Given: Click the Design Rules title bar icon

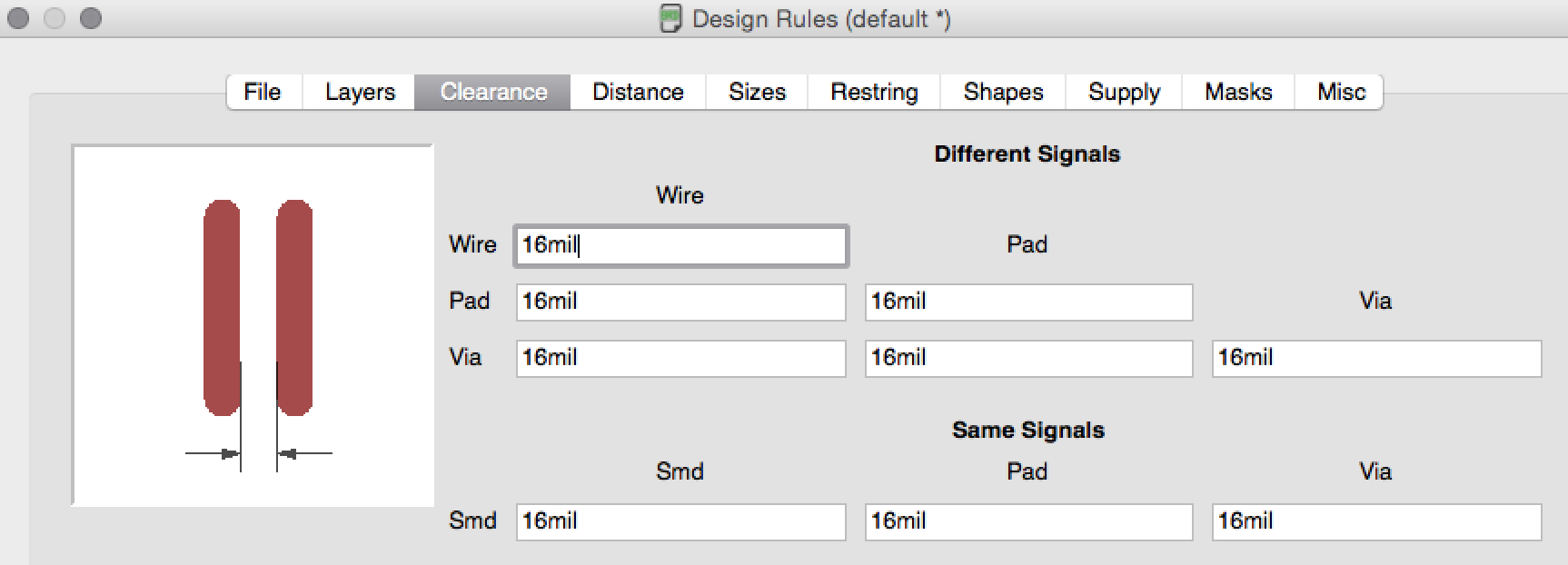Looking at the screenshot, I should pyautogui.click(x=670, y=18).
